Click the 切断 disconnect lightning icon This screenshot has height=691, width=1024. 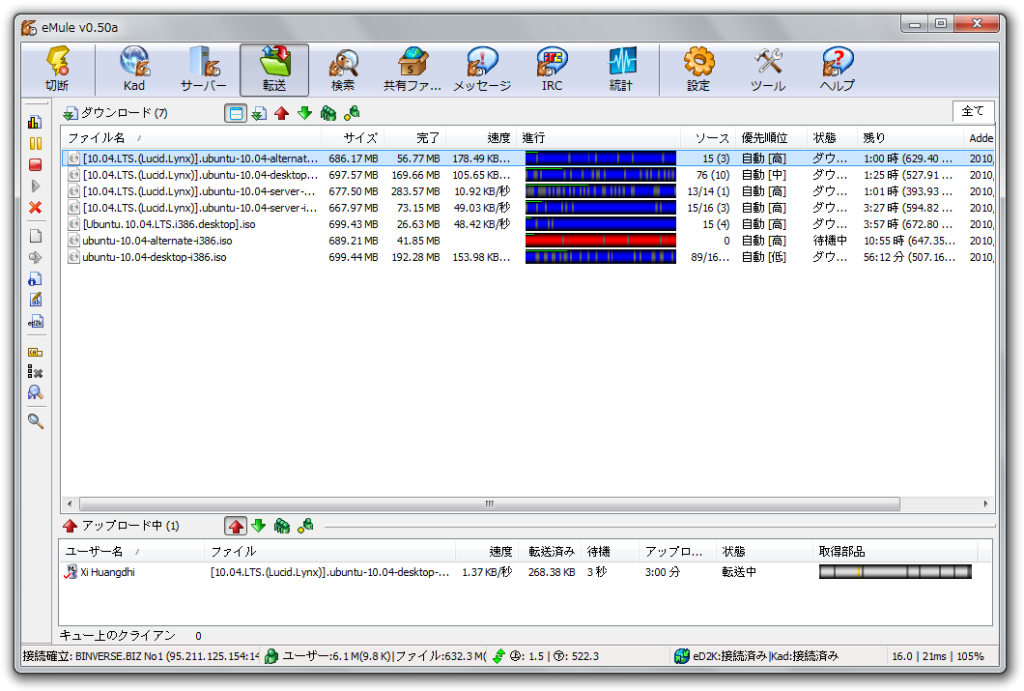pos(57,69)
